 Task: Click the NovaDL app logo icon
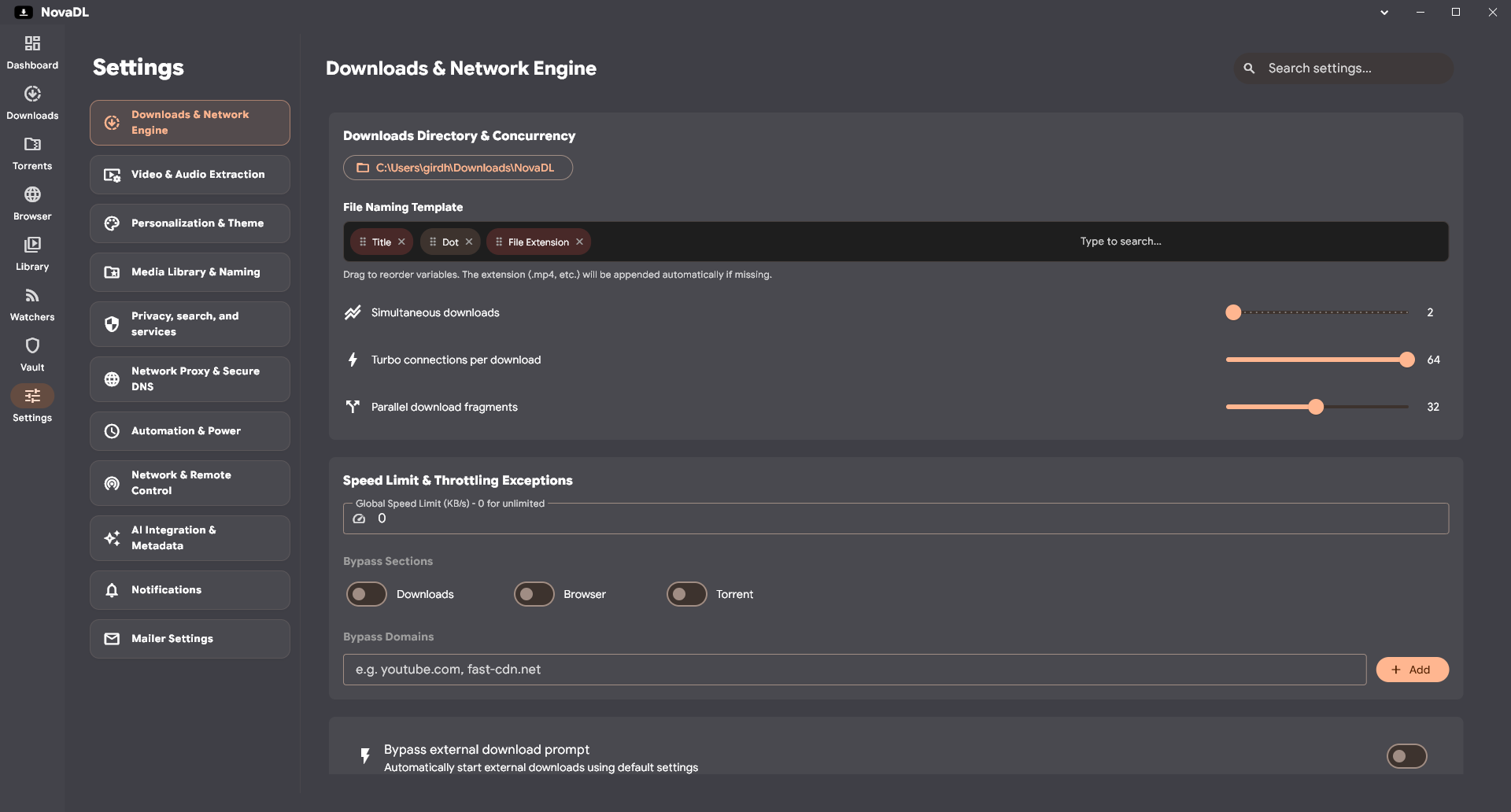pyautogui.click(x=24, y=12)
